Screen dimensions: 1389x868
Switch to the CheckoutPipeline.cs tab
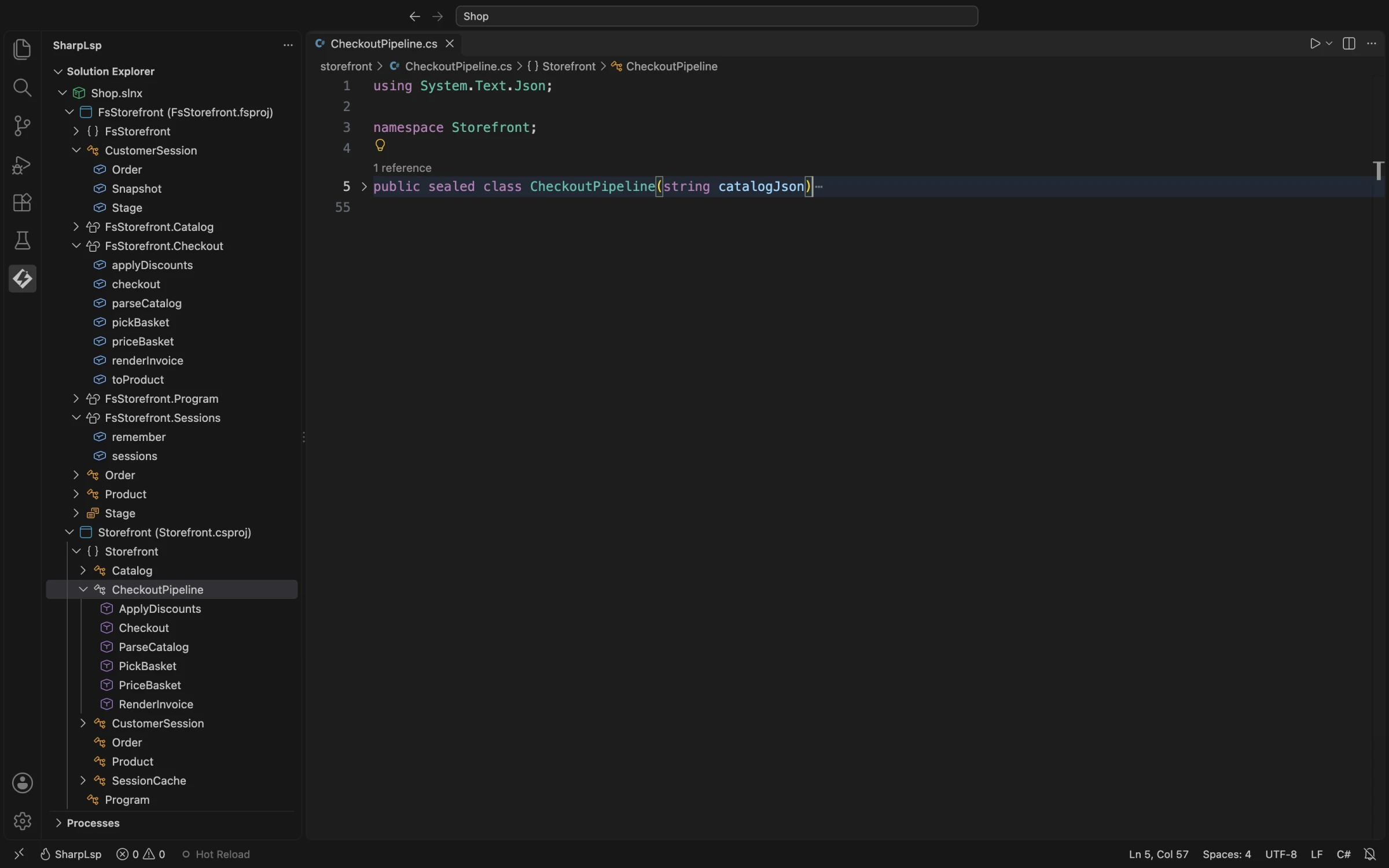coord(384,44)
